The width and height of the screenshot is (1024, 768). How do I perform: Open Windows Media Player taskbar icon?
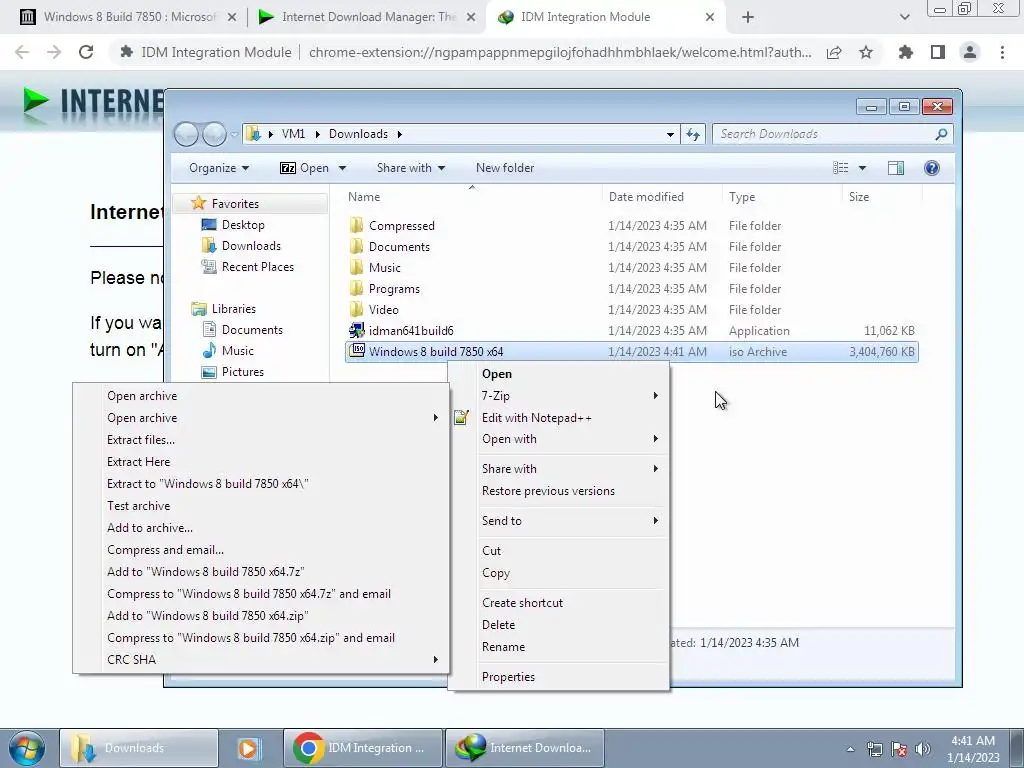tap(248, 748)
